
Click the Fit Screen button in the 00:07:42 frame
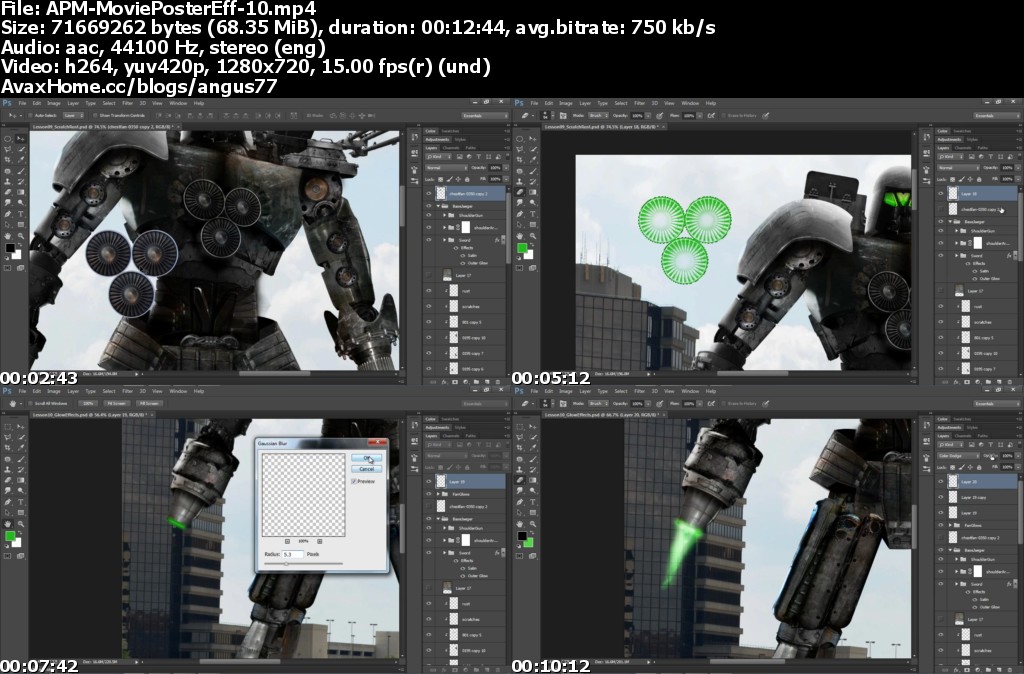[x=117, y=404]
